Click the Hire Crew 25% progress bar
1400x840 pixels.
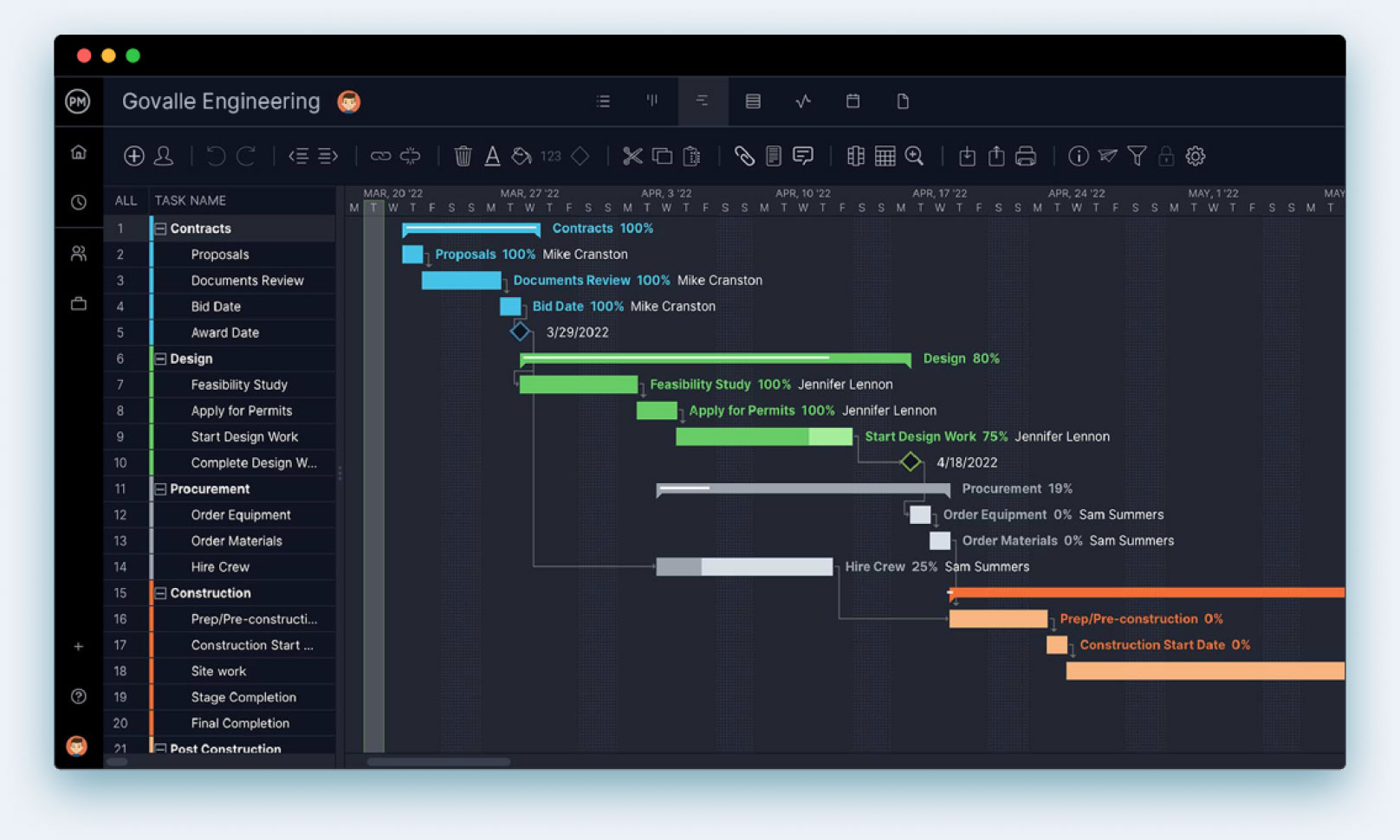coord(744,566)
